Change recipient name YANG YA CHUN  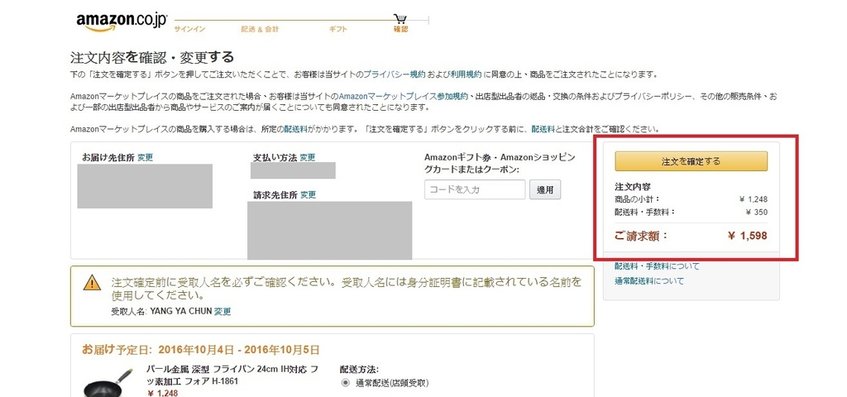coord(223,312)
